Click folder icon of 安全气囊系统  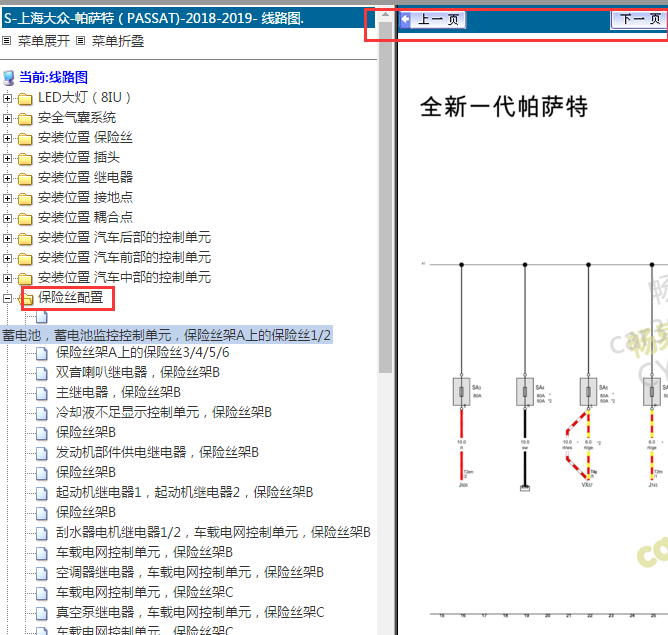pos(25,119)
